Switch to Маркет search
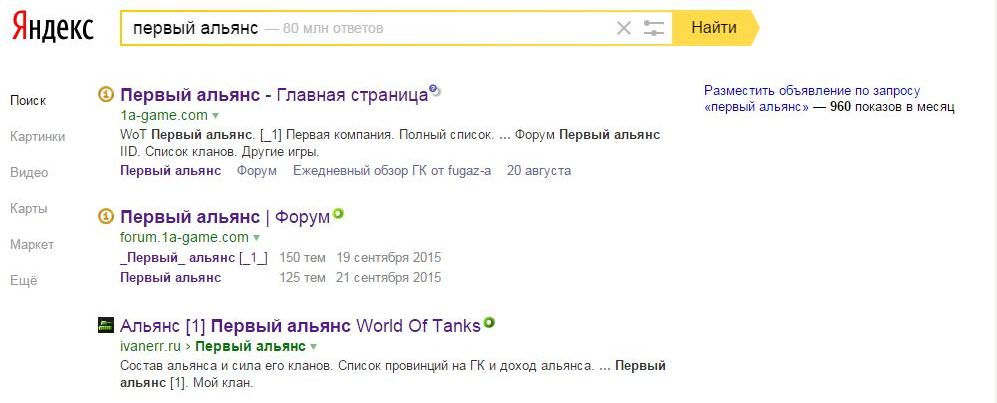This screenshot has width=997, height=403. click(x=32, y=244)
